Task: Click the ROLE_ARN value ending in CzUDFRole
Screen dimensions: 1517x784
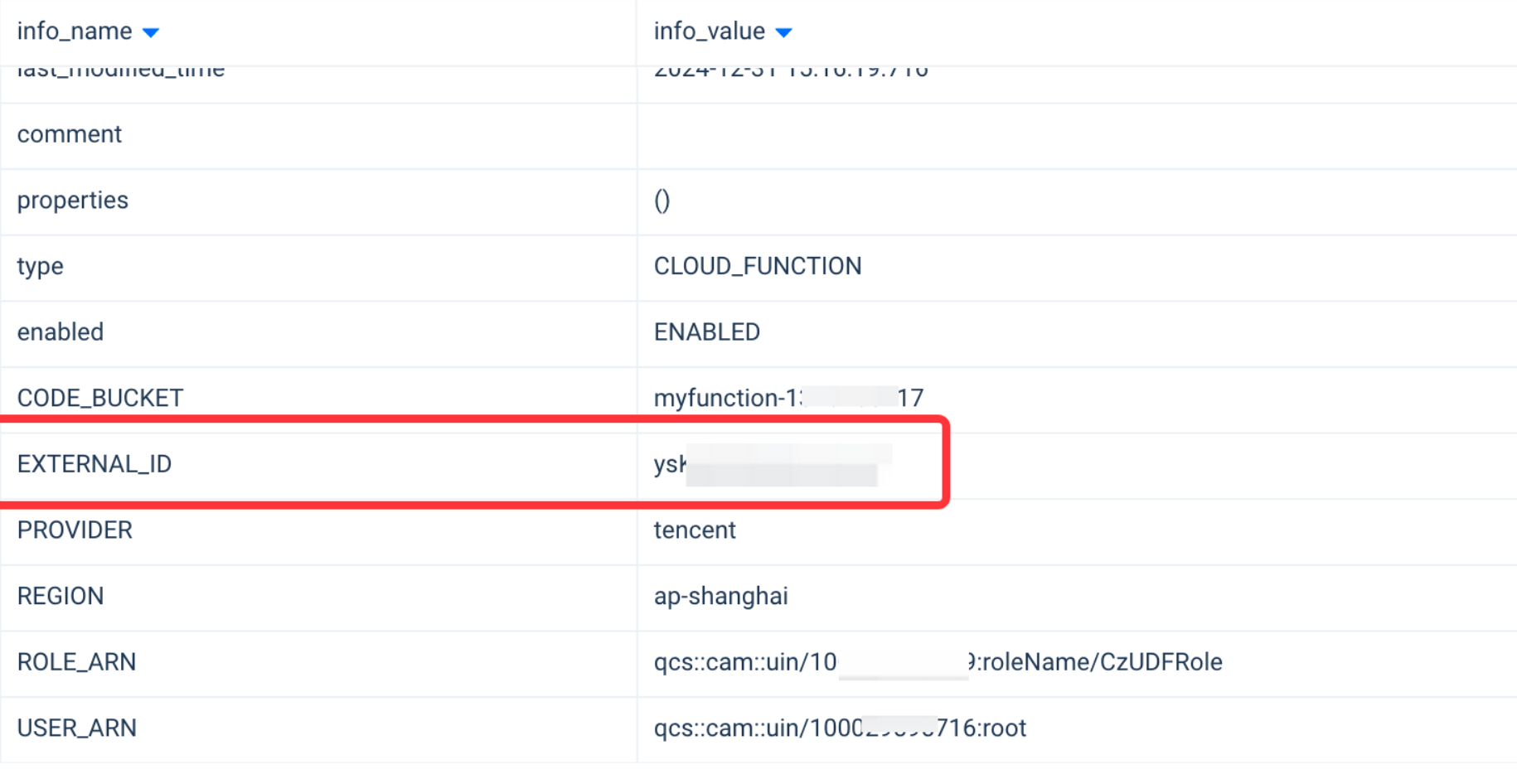Action: (938, 662)
